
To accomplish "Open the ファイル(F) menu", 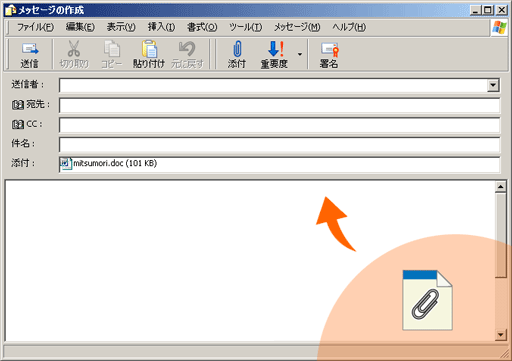I will tap(35, 27).
